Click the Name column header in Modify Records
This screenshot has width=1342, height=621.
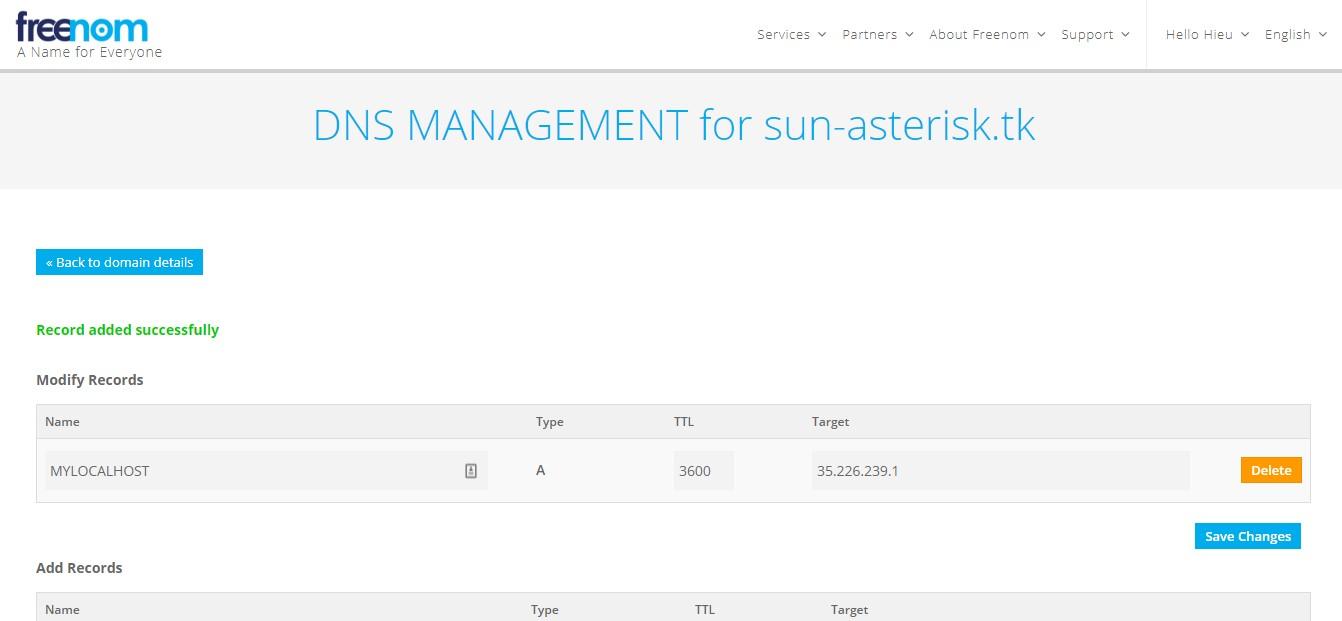62,422
